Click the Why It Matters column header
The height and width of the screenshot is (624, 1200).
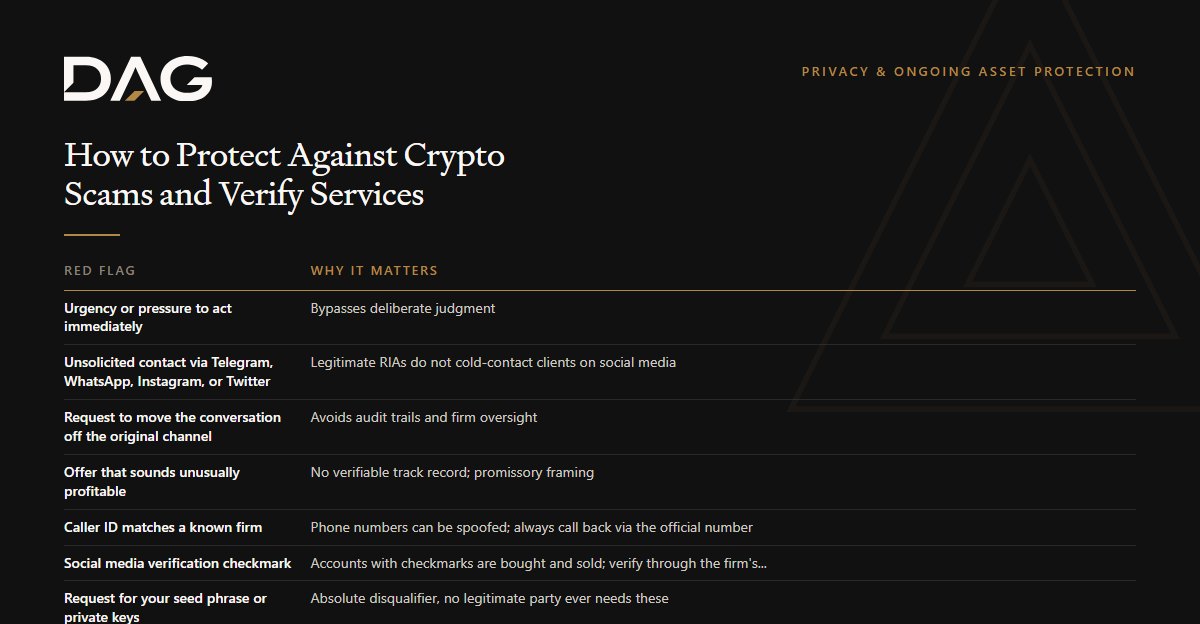point(374,271)
